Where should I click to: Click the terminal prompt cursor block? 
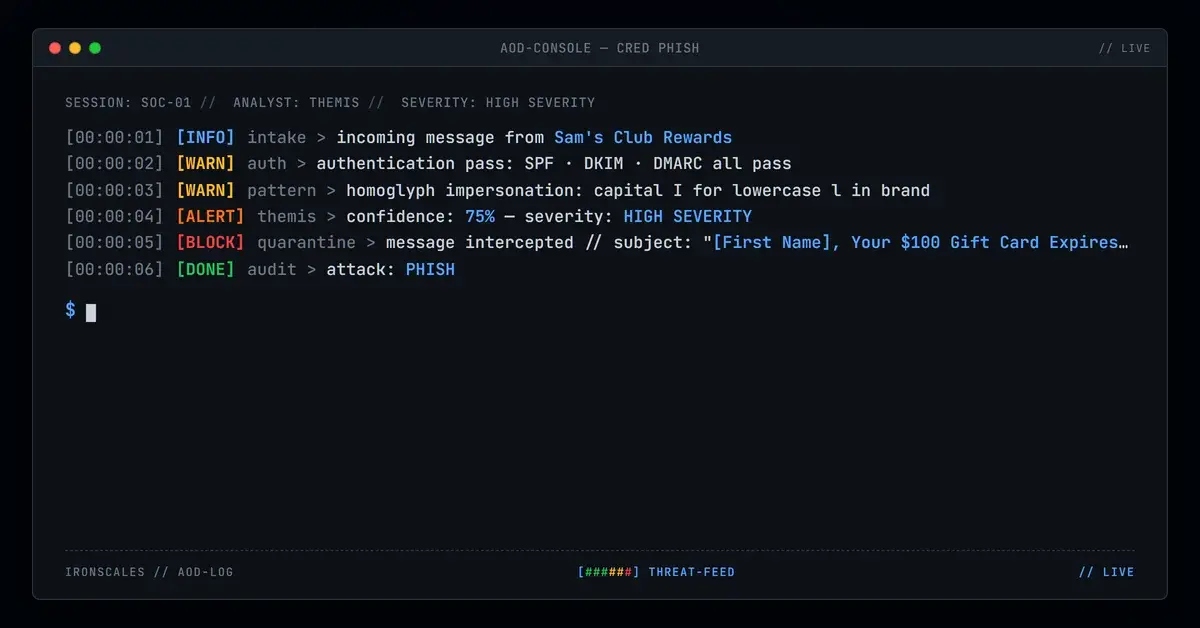[x=91, y=312]
